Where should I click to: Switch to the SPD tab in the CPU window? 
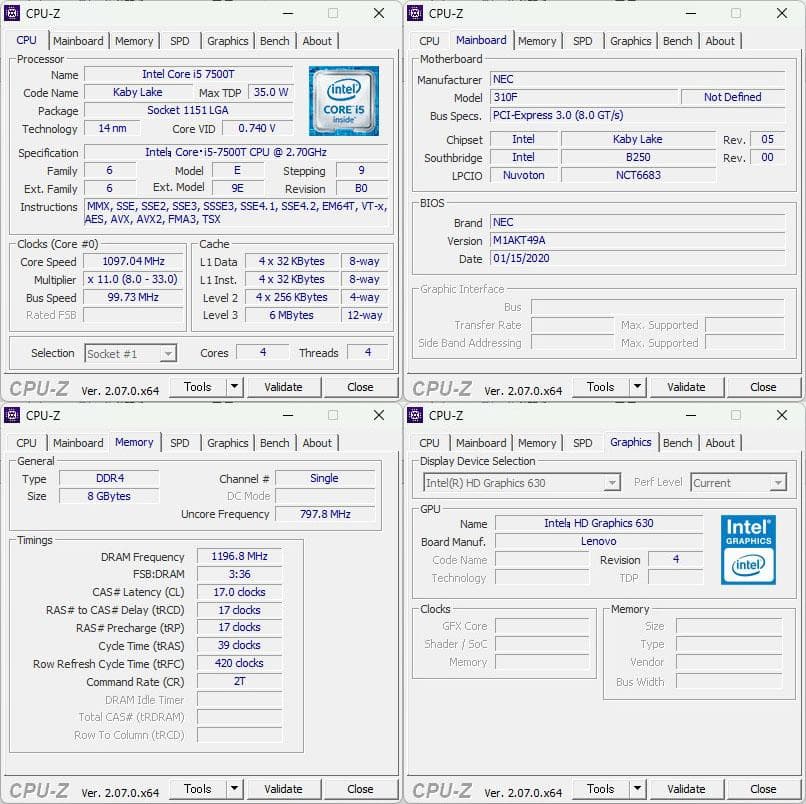point(180,41)
